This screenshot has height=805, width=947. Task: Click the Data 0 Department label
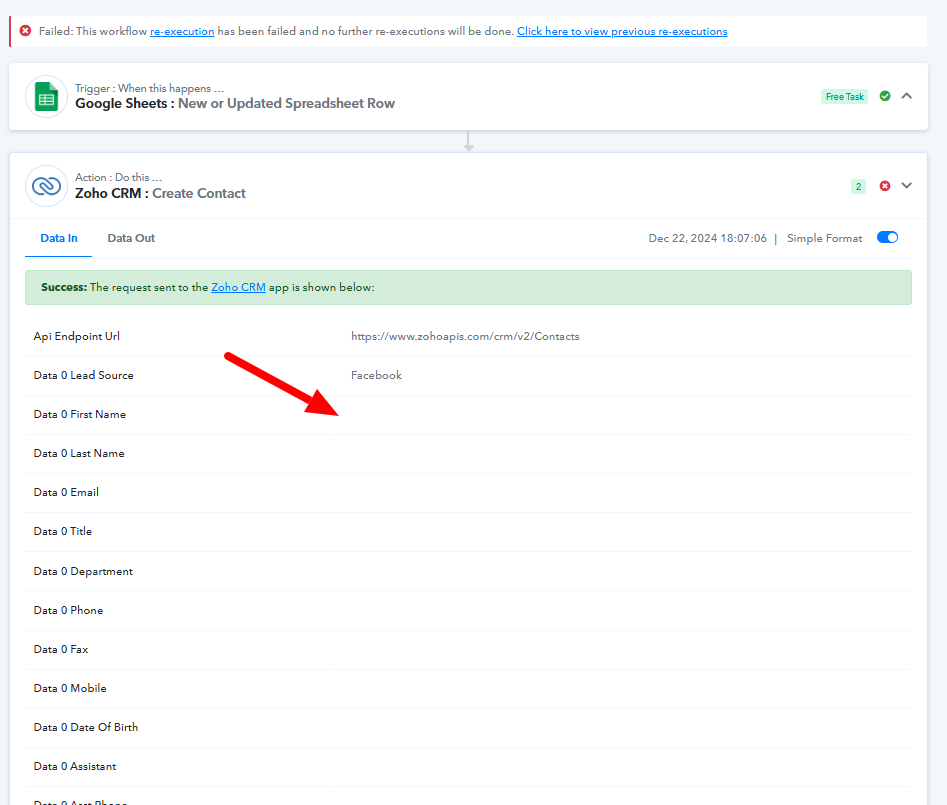pos(83,571)
